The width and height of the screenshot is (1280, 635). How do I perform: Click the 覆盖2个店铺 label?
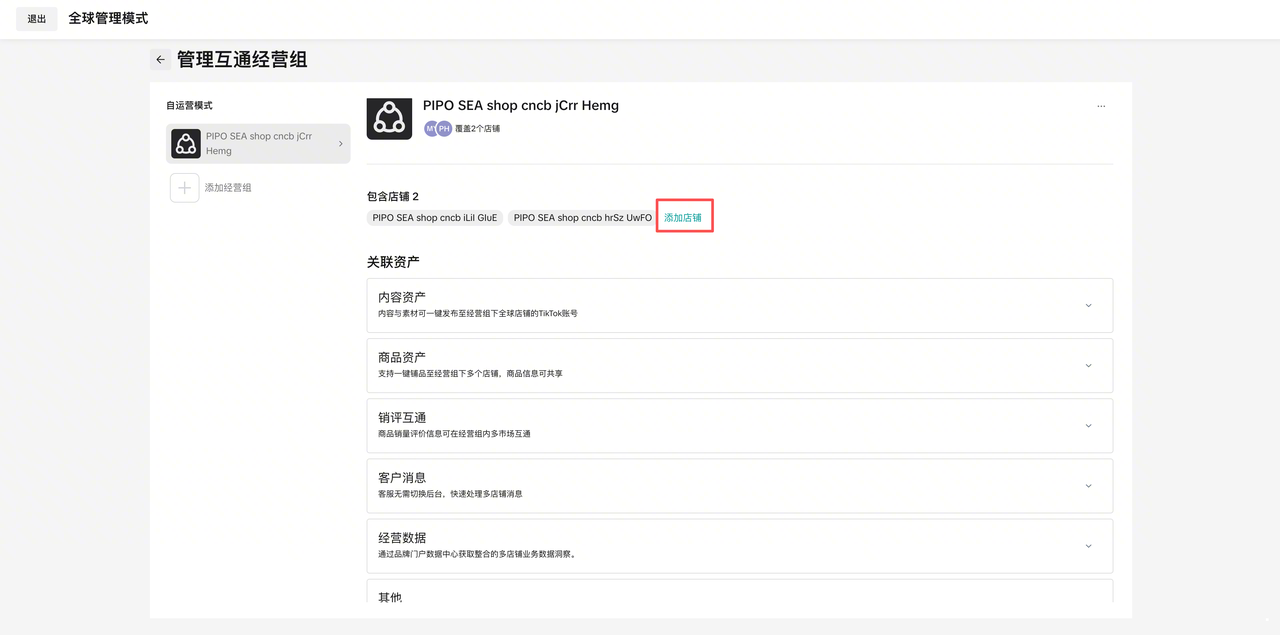[478, 129]
